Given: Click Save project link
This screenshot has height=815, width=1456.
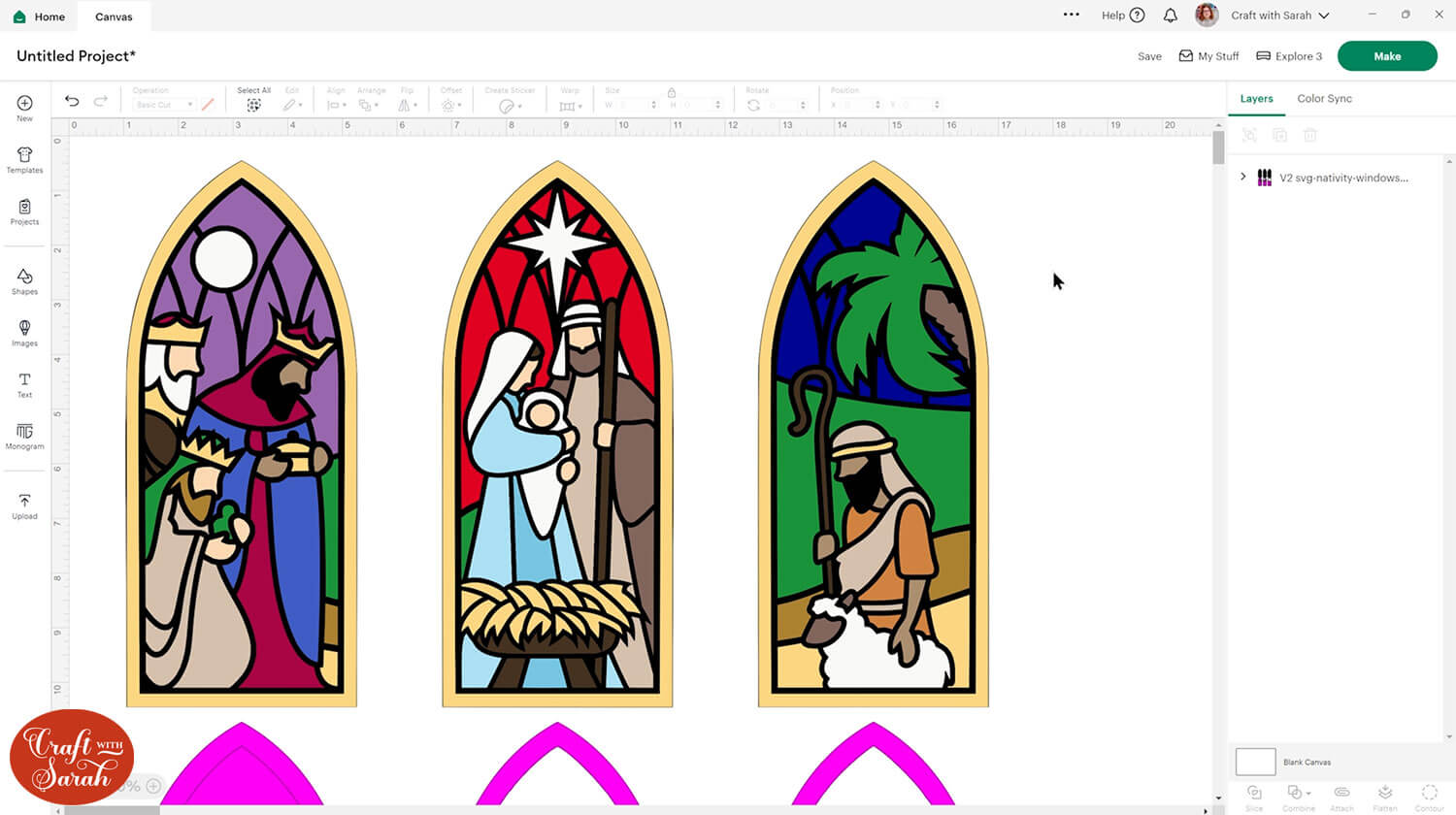Looking at the screenshot, I should [x=1149, y=56].
